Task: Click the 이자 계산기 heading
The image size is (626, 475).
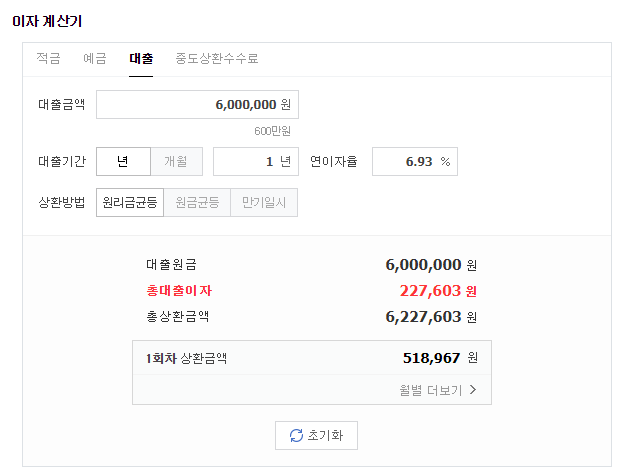Action: pos(47,21)
